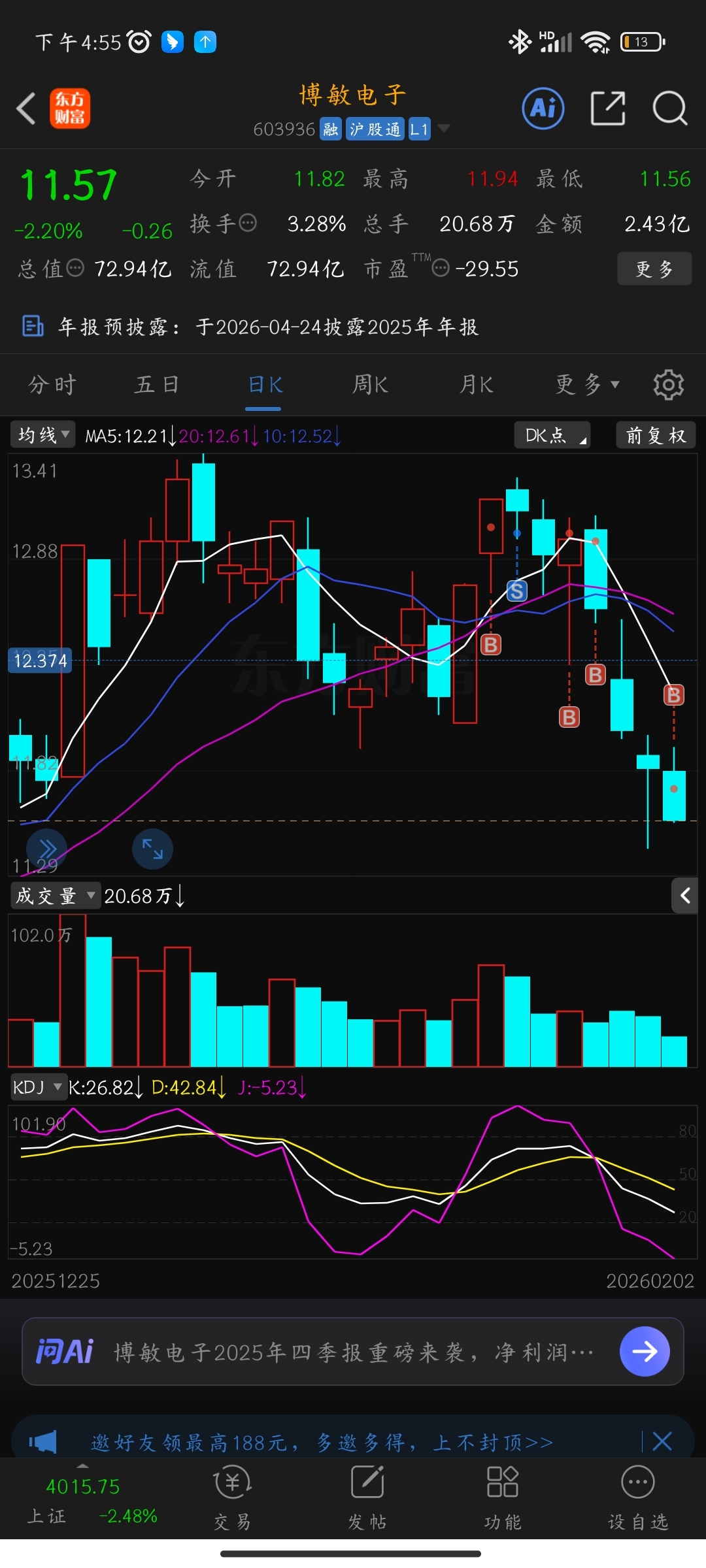Tap the L1 quote level badge
The height and width of the screenshot is (1568, 706).
(x=419, y=129)
